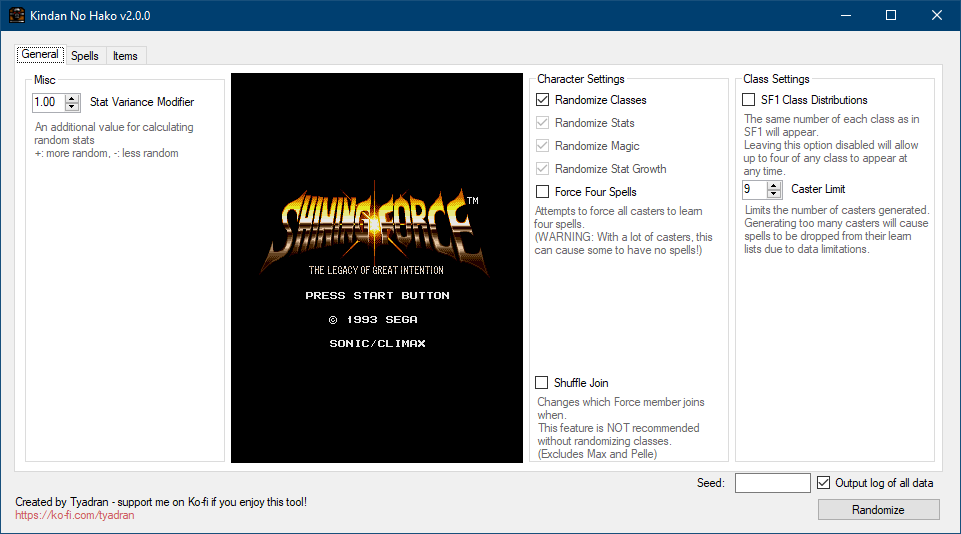Image resolution: width=961 pixels, height=534 pixels.
Task: Open the ko-fi.com/tyadran link
Action: click(x=75, y=516)
